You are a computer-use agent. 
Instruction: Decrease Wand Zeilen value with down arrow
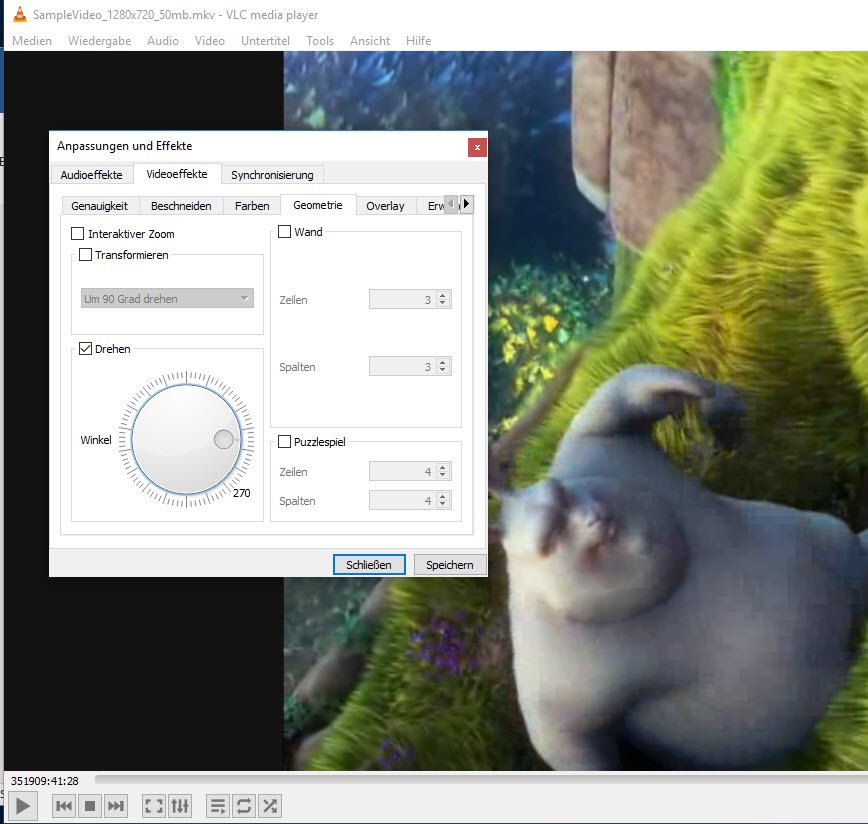tap(442, 303)
